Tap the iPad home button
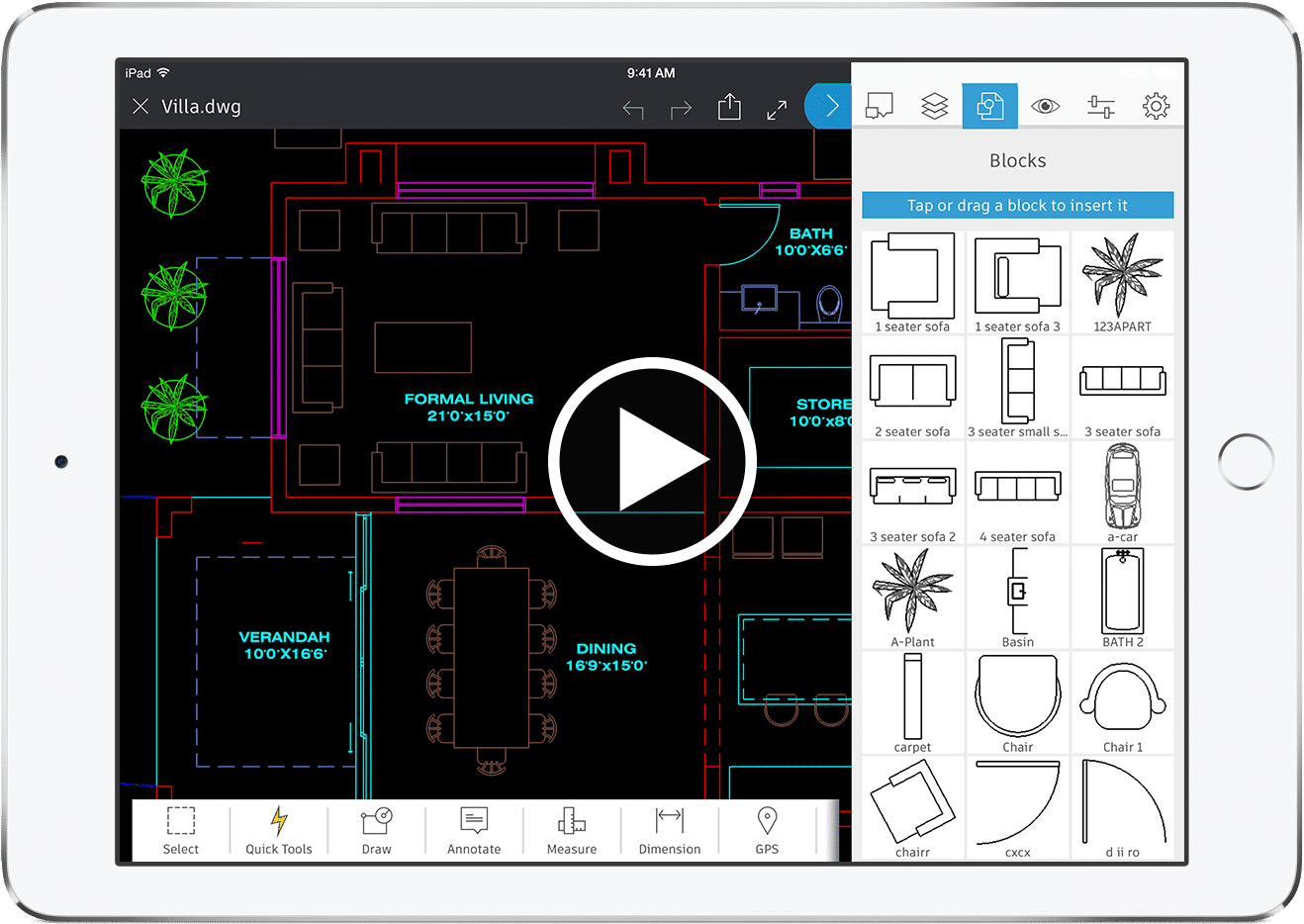1304x924 pixels. point(1246,461)
